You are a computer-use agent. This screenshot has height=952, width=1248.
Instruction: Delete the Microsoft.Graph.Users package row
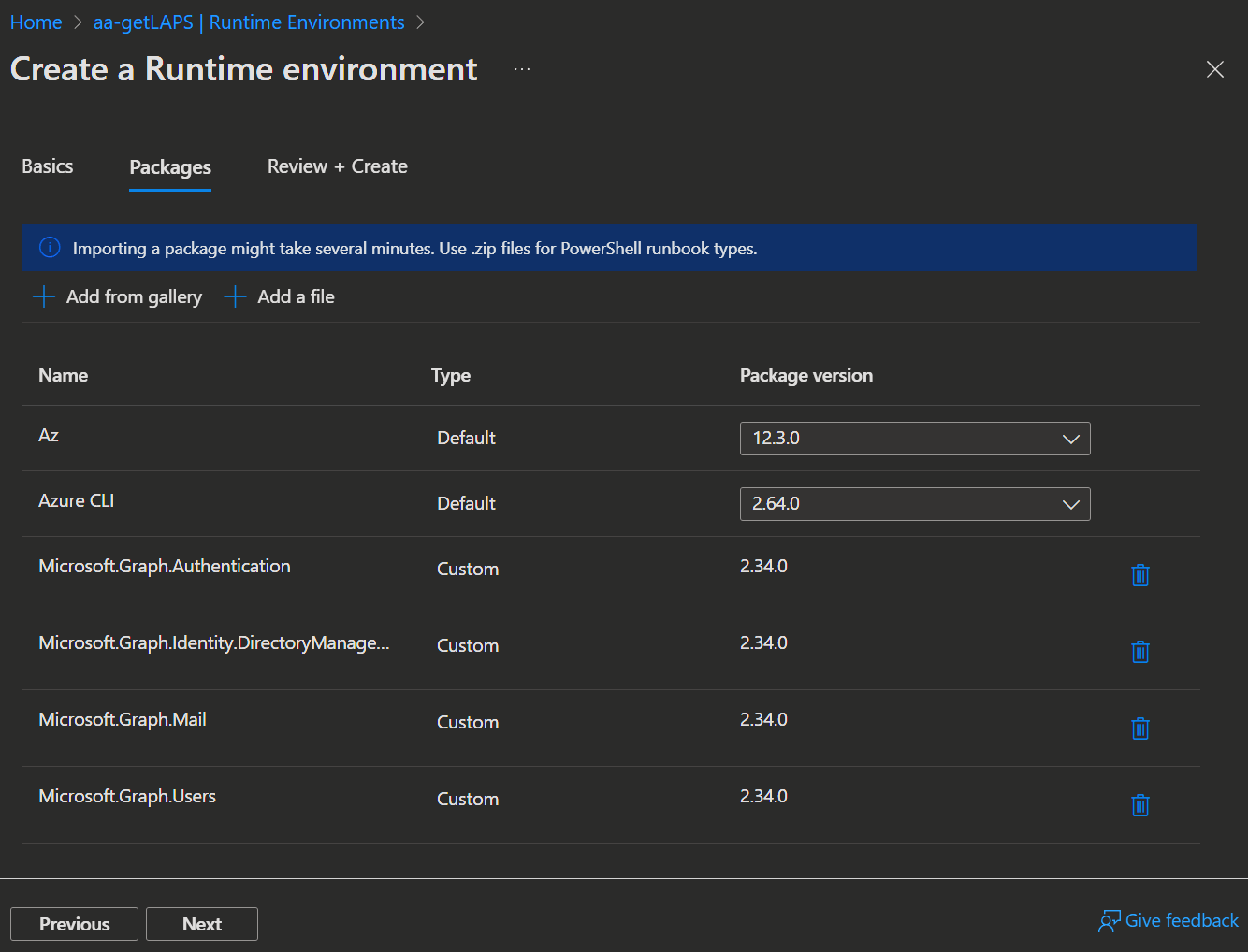(x=1139, y=805)
